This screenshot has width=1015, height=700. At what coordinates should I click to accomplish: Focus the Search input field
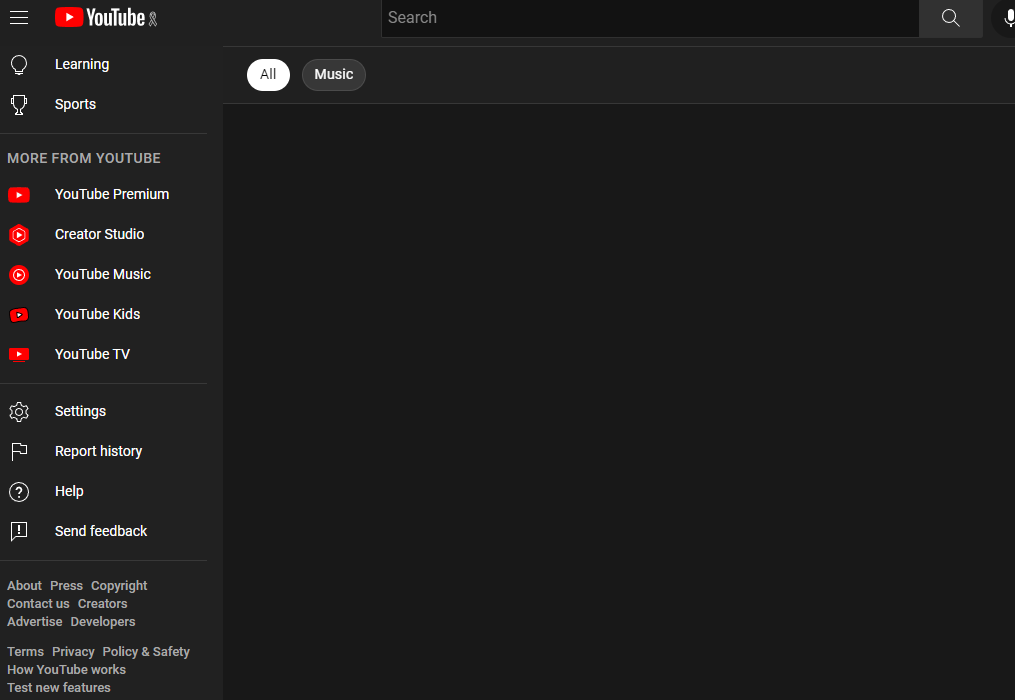pyautogui.click(x=650, y=18)
